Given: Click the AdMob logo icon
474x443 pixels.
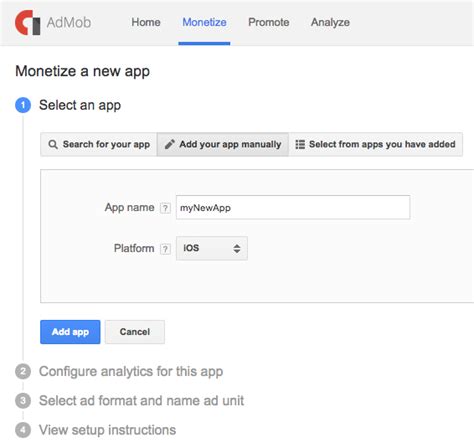Looking at the screenshot, I should 28,22.
